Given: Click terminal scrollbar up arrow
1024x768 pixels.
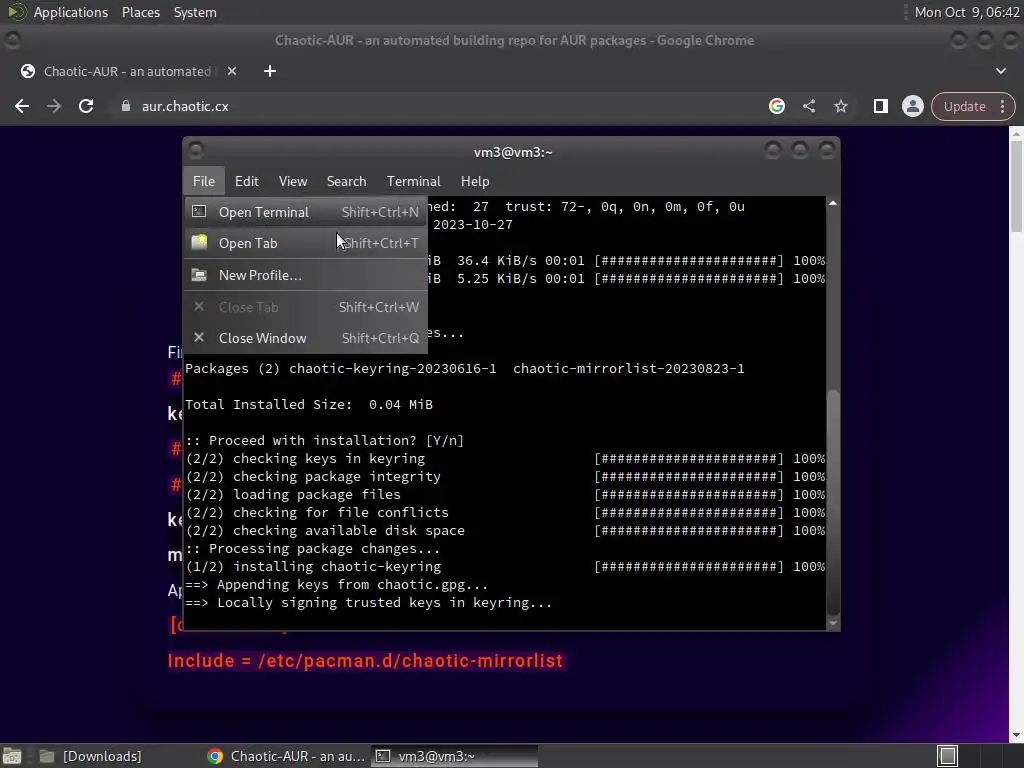Looking at the screenshot, I should [833, 204].
